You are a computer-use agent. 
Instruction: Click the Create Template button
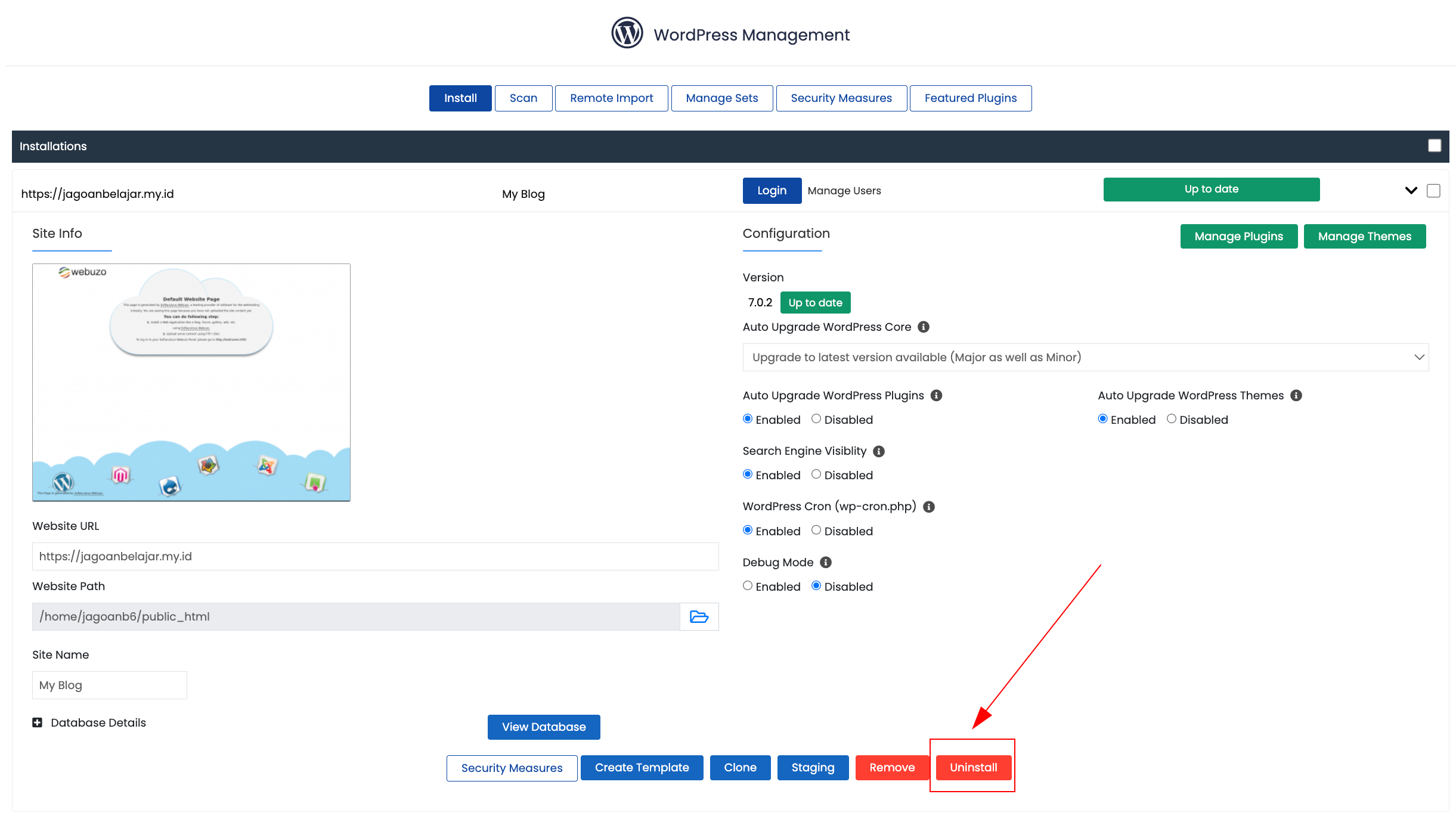pos(642,768)
